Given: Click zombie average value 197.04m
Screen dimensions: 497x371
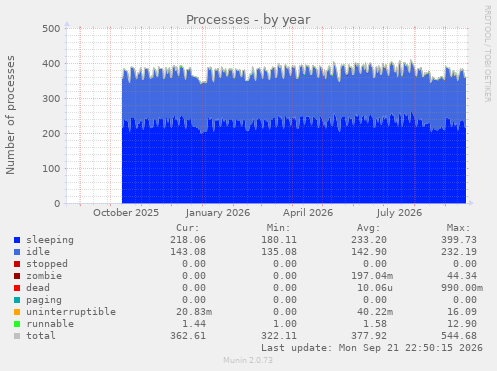Looking at the screenshot, I should [372, 276].
